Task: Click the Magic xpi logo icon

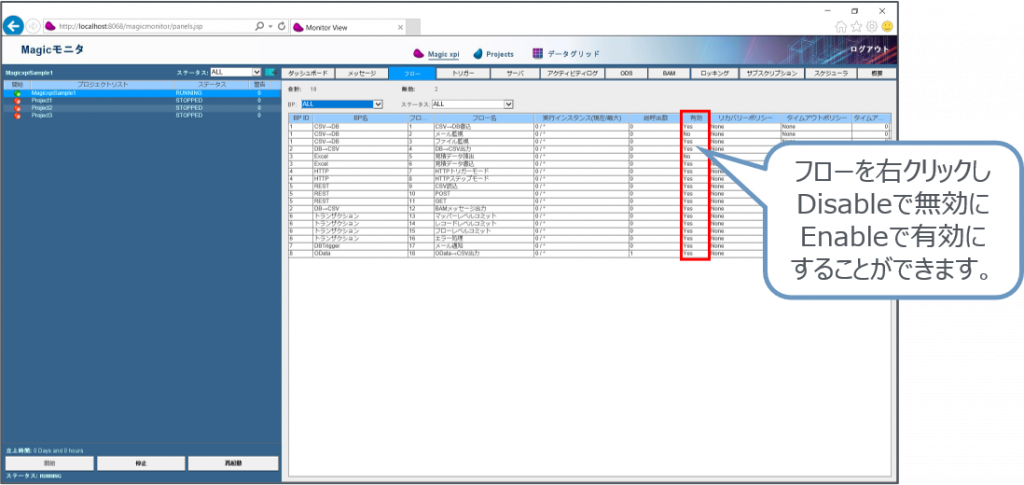Action: (419, 54)
